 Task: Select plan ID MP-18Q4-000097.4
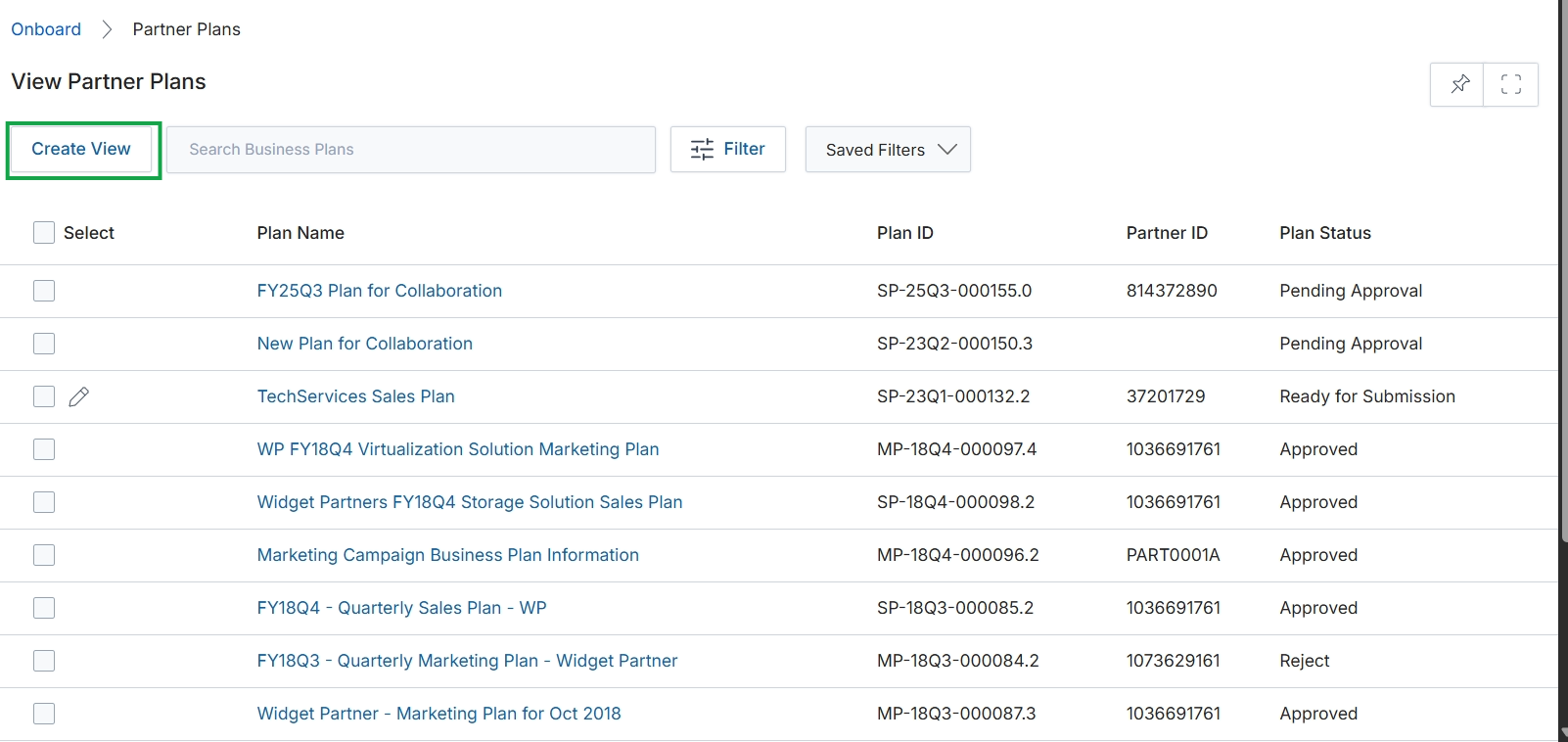click(956, 449)
